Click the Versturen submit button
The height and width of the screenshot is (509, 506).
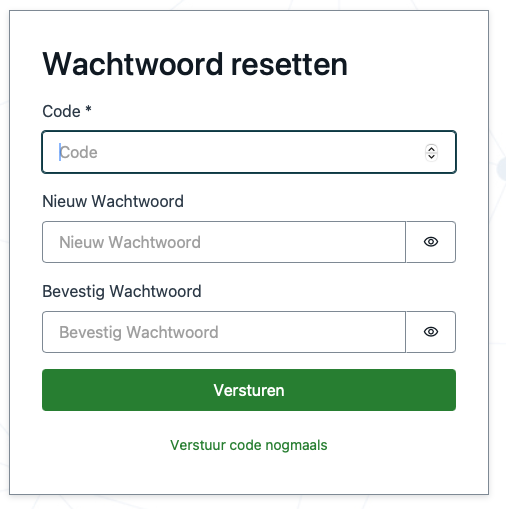click(x=249, y=390)
